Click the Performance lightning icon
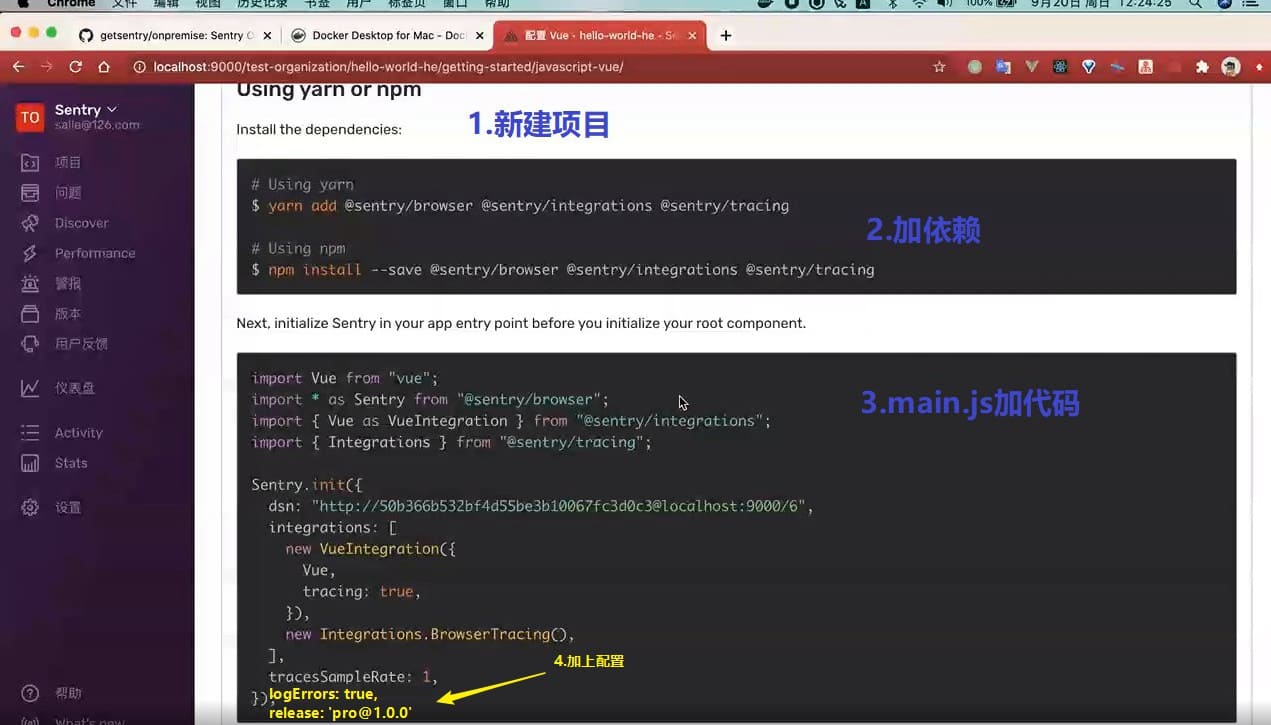The height and width of the screenshot is (725, 1271). [30, 253]
